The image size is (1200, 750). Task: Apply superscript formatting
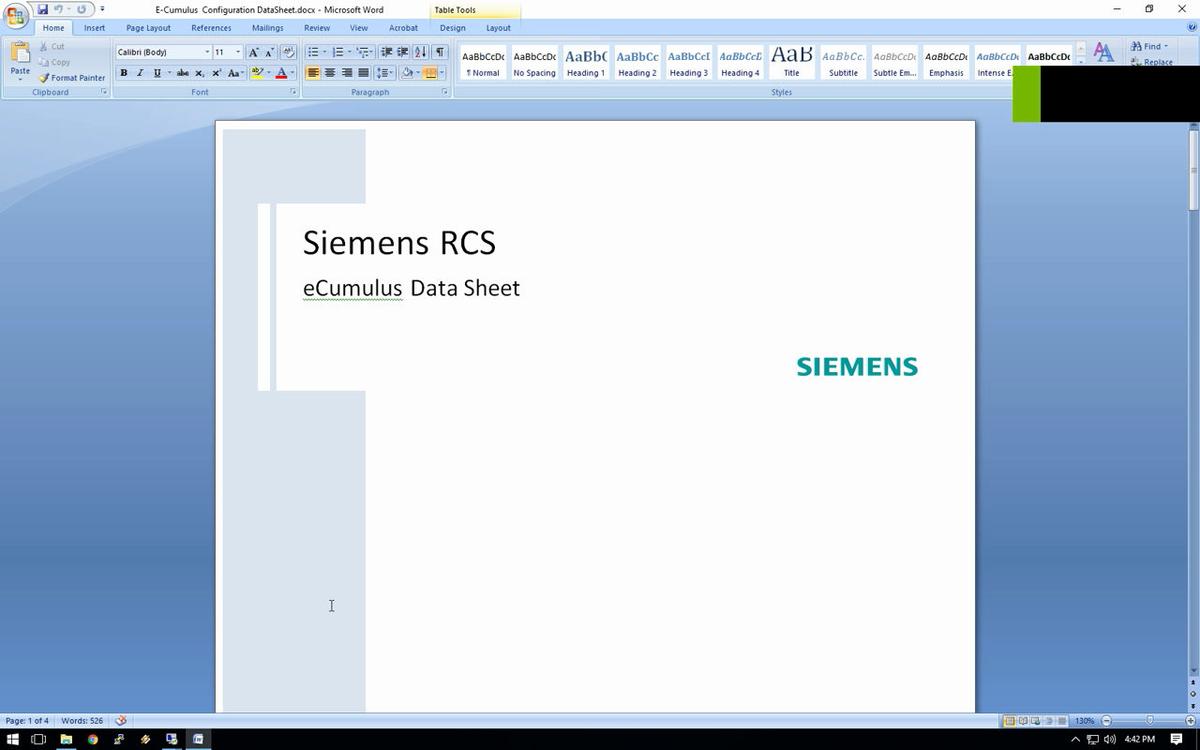pos(216,73)
